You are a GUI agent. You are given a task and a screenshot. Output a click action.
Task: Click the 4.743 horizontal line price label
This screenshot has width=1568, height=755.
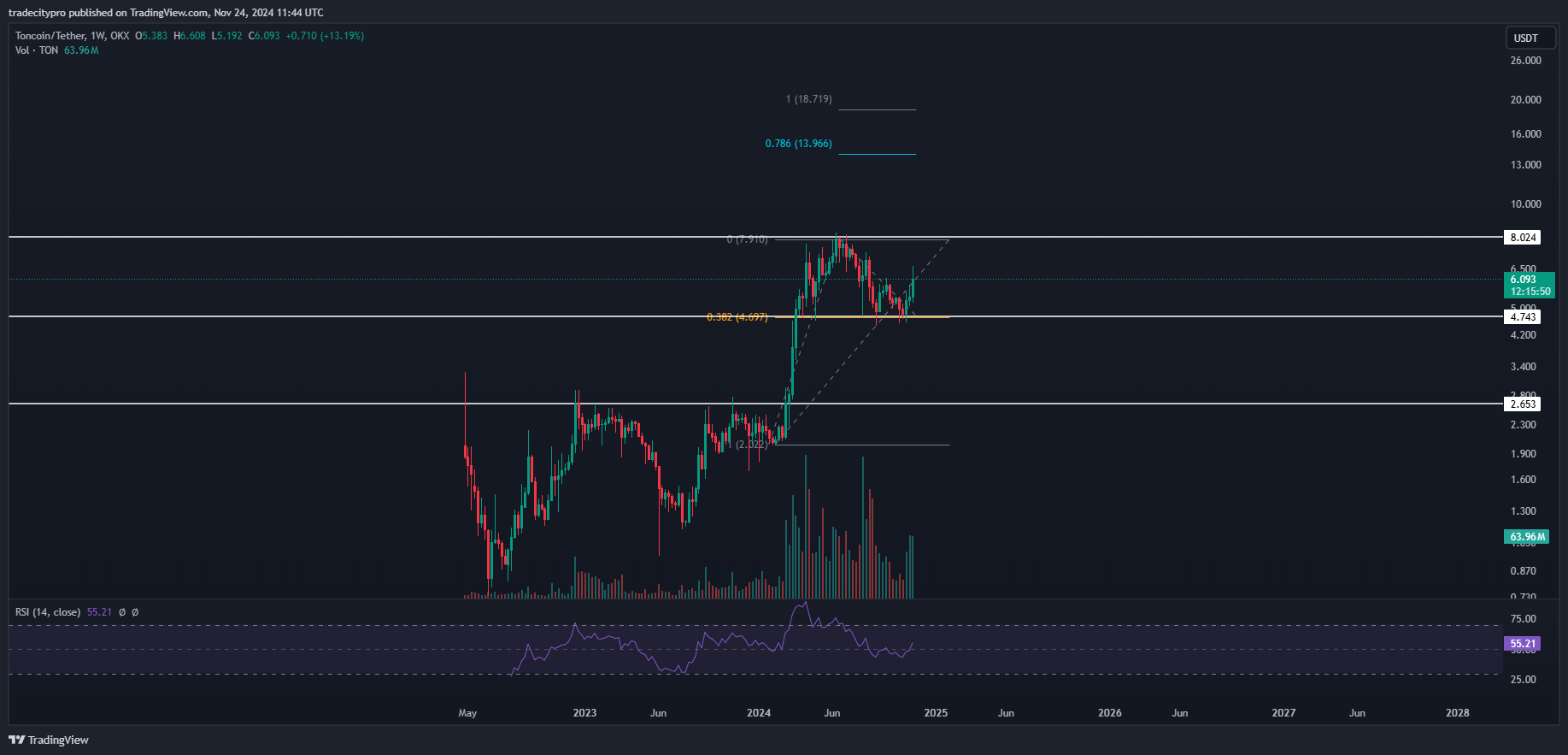click(1523, 317)
